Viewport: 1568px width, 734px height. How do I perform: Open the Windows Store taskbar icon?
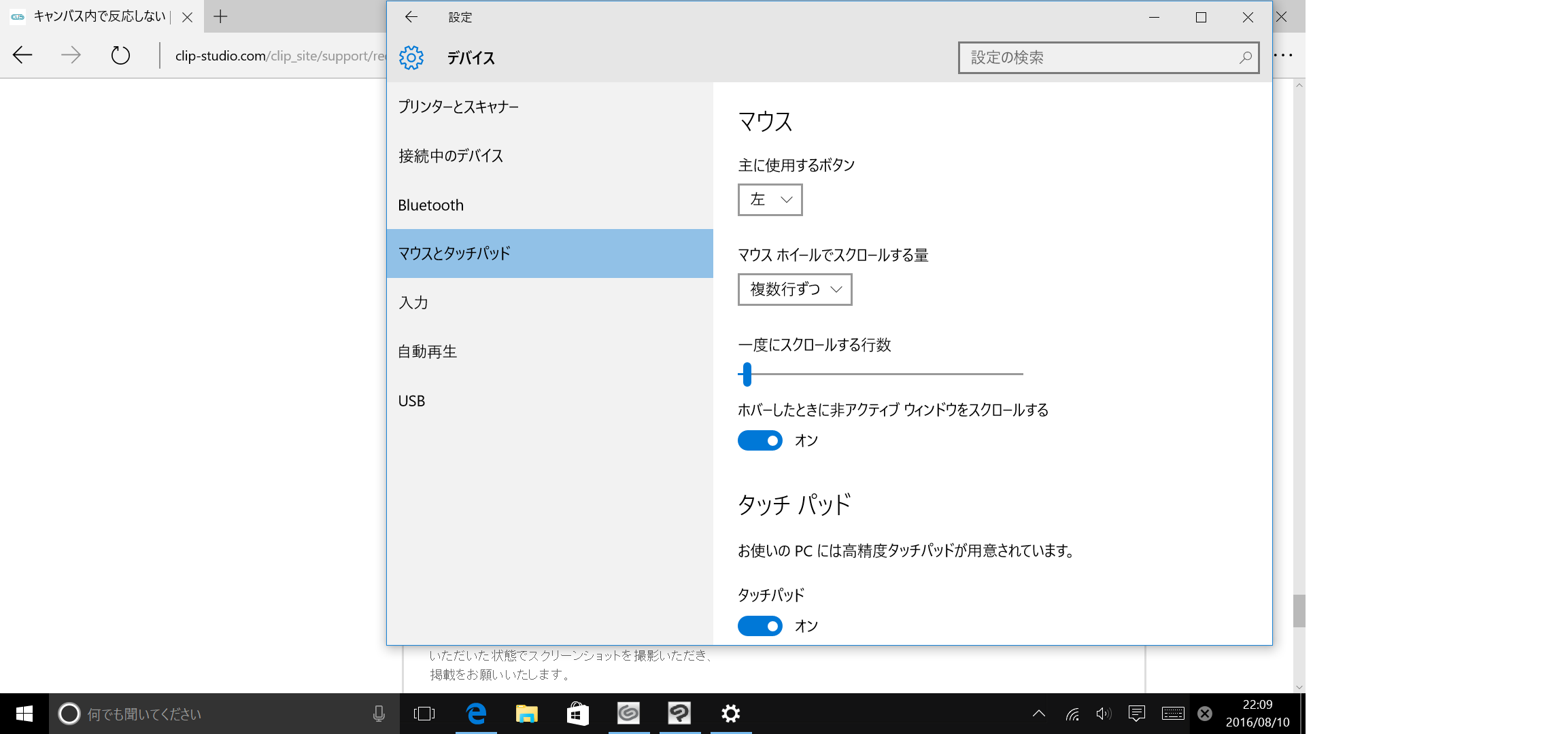(577, 714)
